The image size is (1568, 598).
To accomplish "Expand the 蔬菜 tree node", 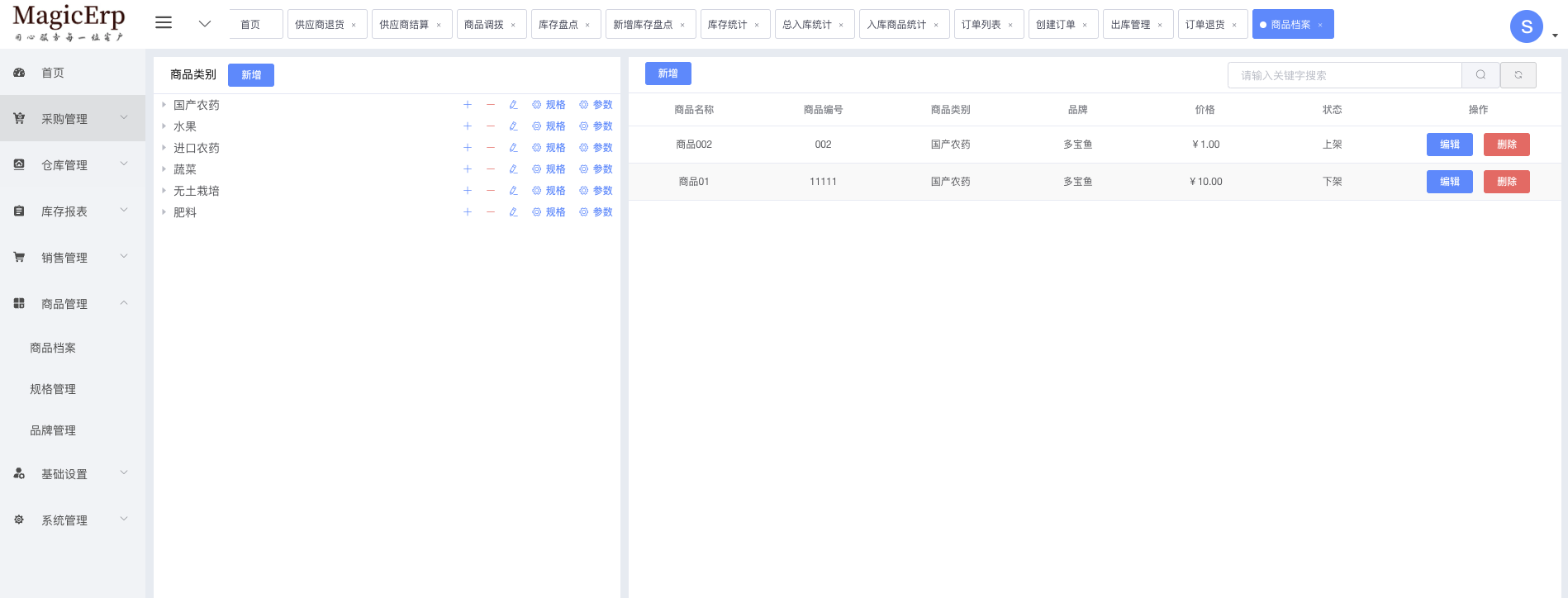I will coord(164,169).
